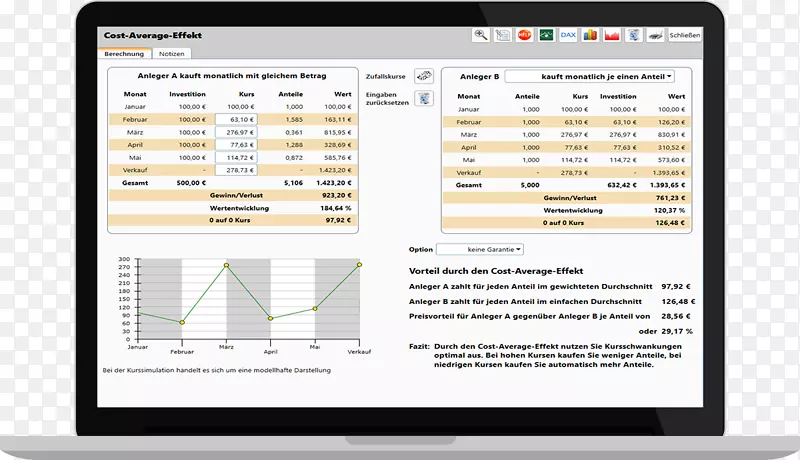This screenshot has height=460, width=800.
Task: Select the Berechnung tab
Action: 129,53
